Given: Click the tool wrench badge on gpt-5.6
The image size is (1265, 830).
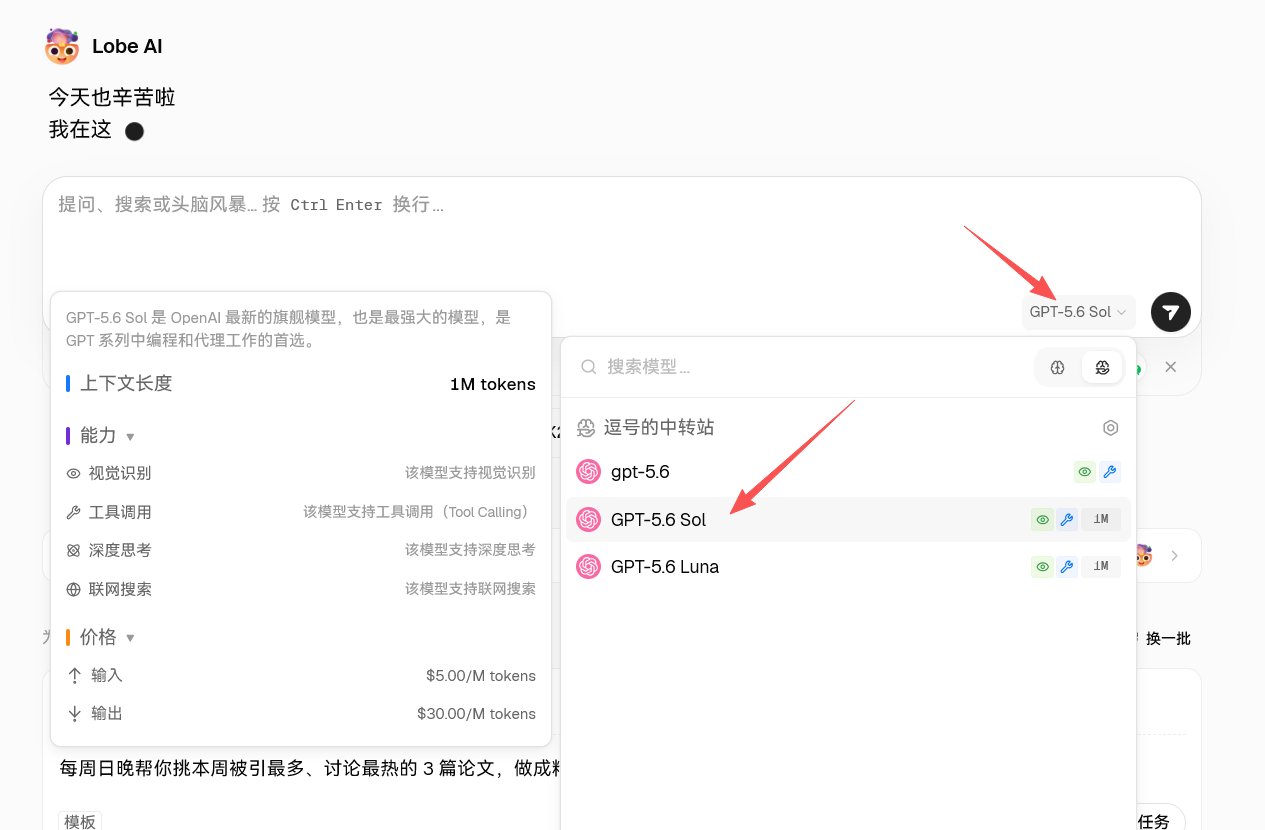Looking at the screenshot, I should pos(1109,472).
